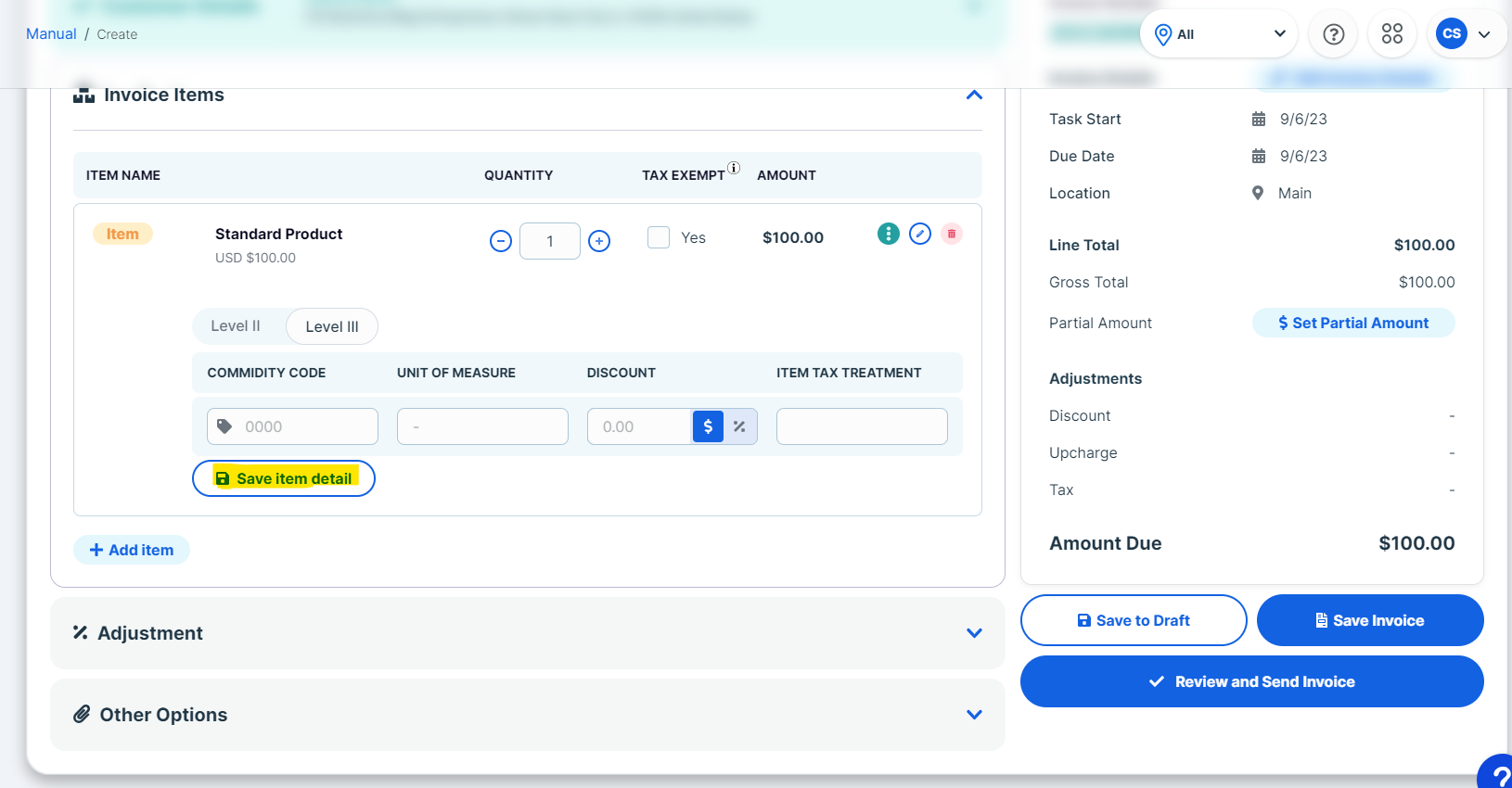Image resolution: width=1512 pixels, height=788 pixels.
Task: Click the Task Start date 9/6/23
Action: point(1303,119)
